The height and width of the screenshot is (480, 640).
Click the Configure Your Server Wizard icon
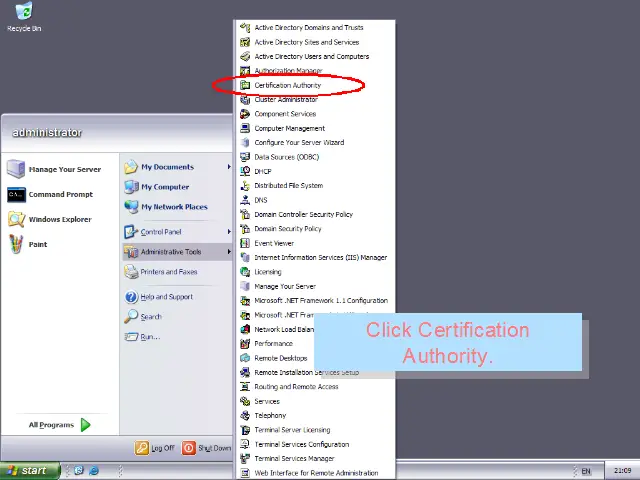(x=245, y=142)
